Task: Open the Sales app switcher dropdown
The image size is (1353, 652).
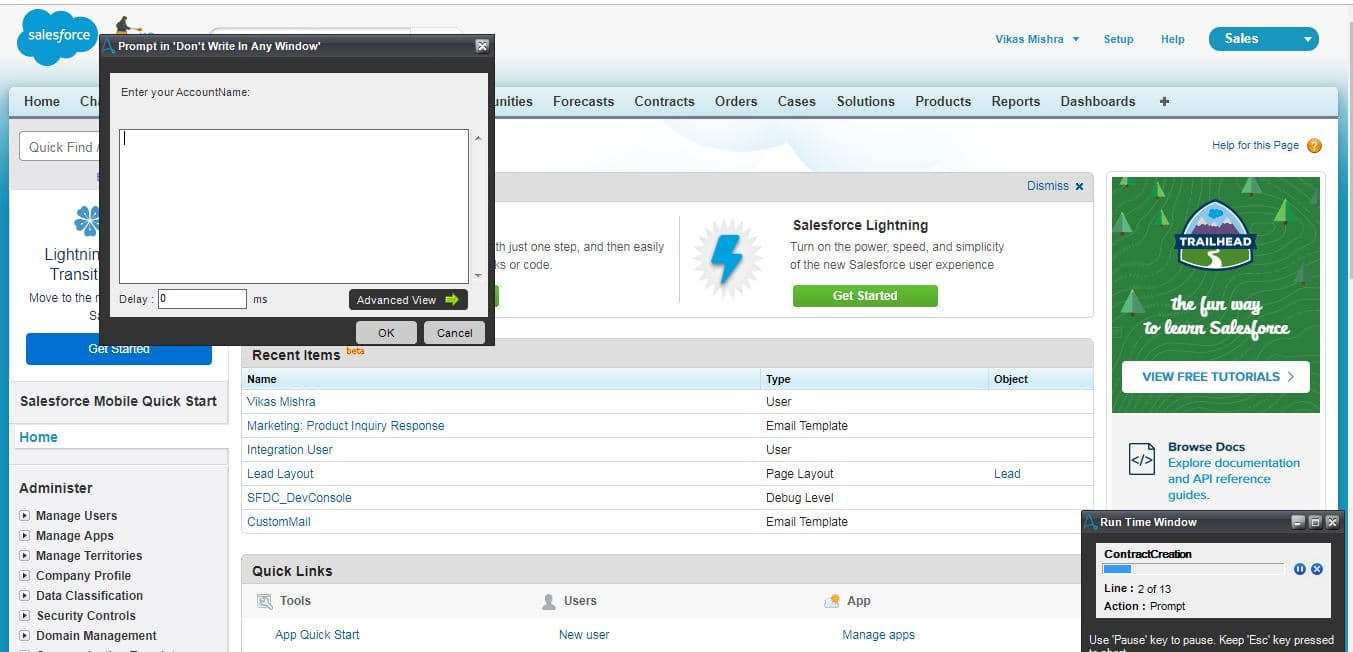Action: pyautogui.click(x=1264, y=39)
